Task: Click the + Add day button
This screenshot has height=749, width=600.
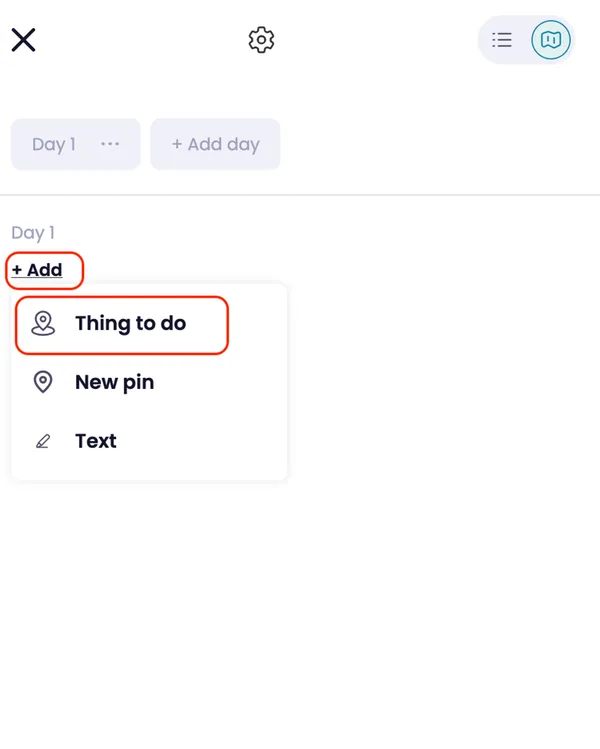Action: coord(215,145)
